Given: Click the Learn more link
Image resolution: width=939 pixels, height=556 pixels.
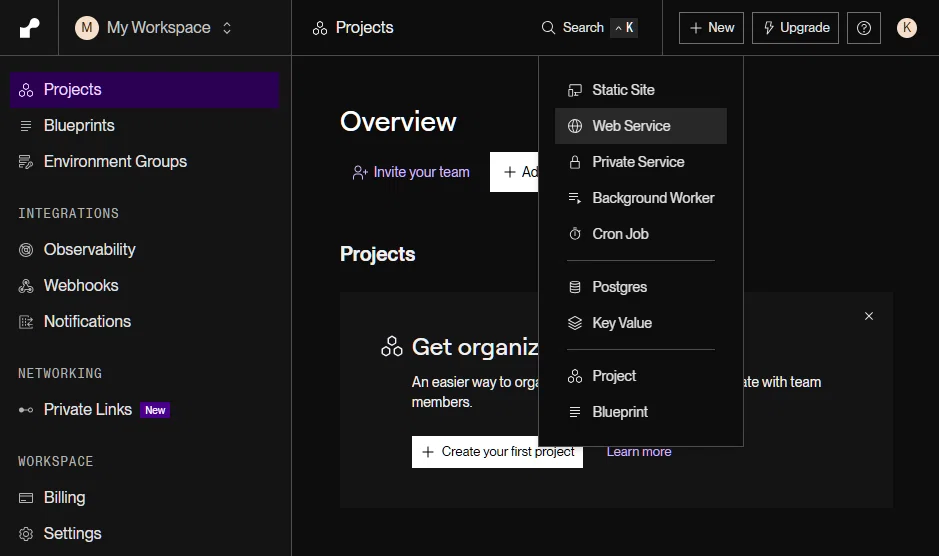Looking at the screenshot, I should coord(639,452).
